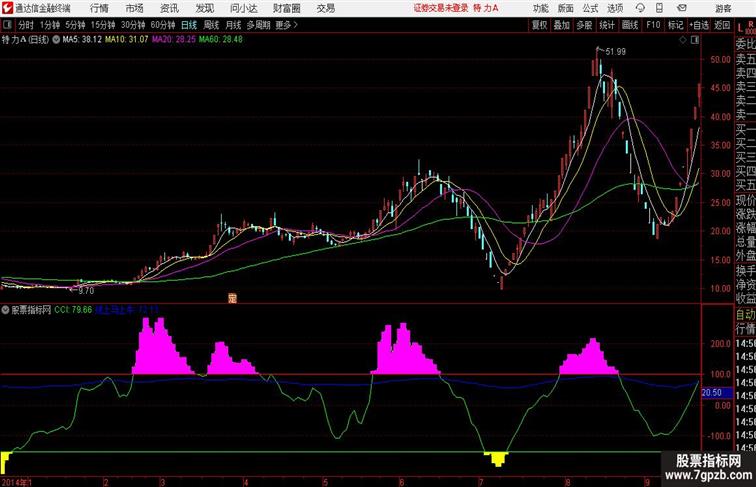Expand the 更多 periods chevron
The image size is (756, 487).
[x=296, y=25]
